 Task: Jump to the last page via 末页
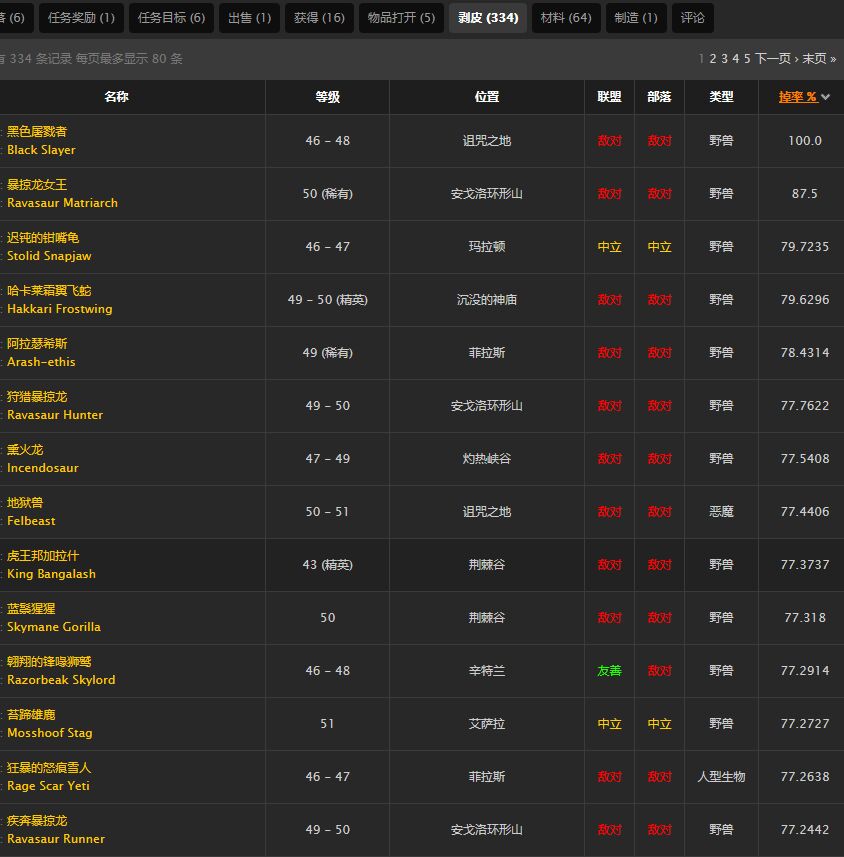(819, 58)
